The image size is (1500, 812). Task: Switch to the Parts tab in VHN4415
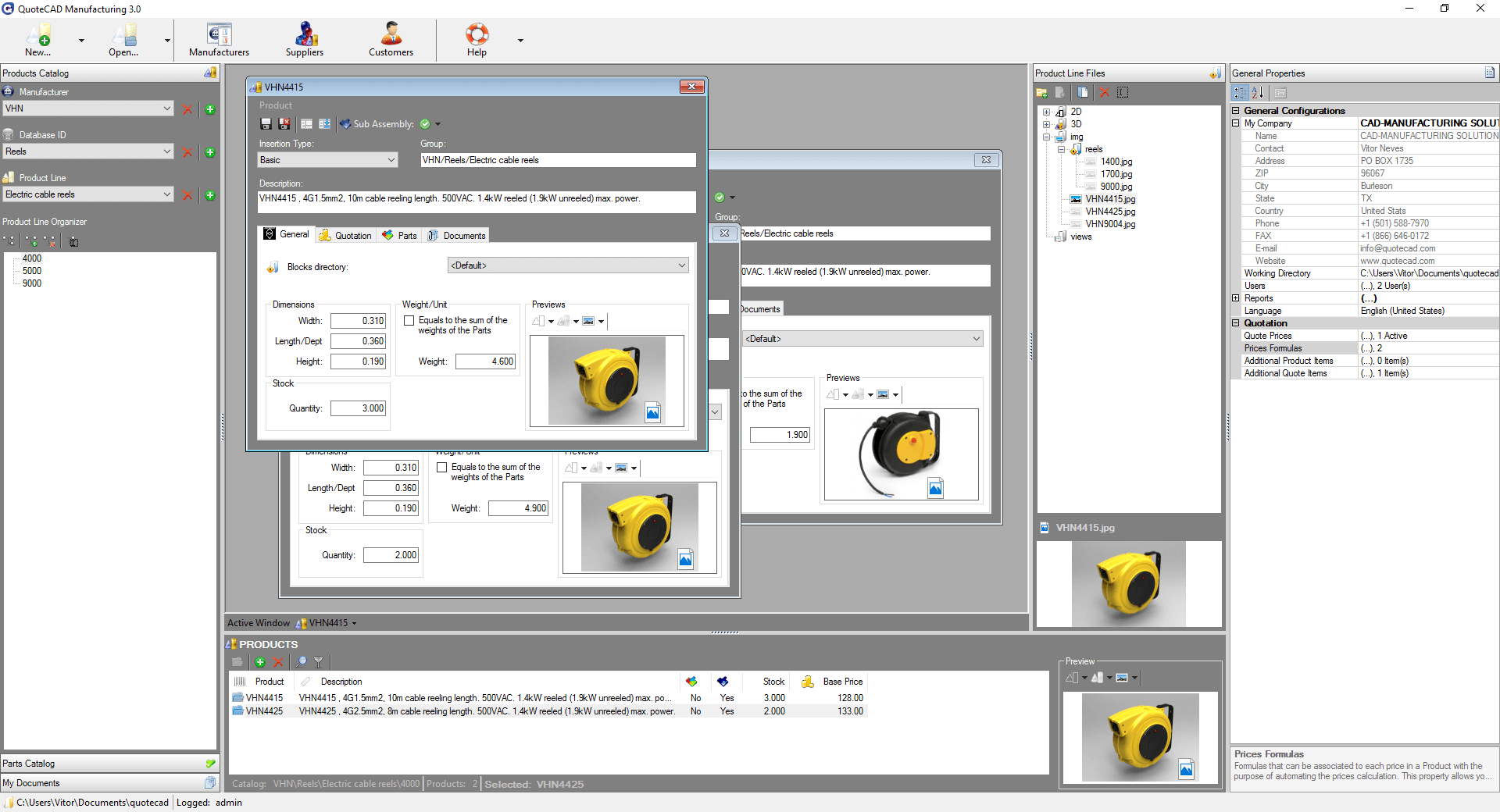[x=400, y=235]
